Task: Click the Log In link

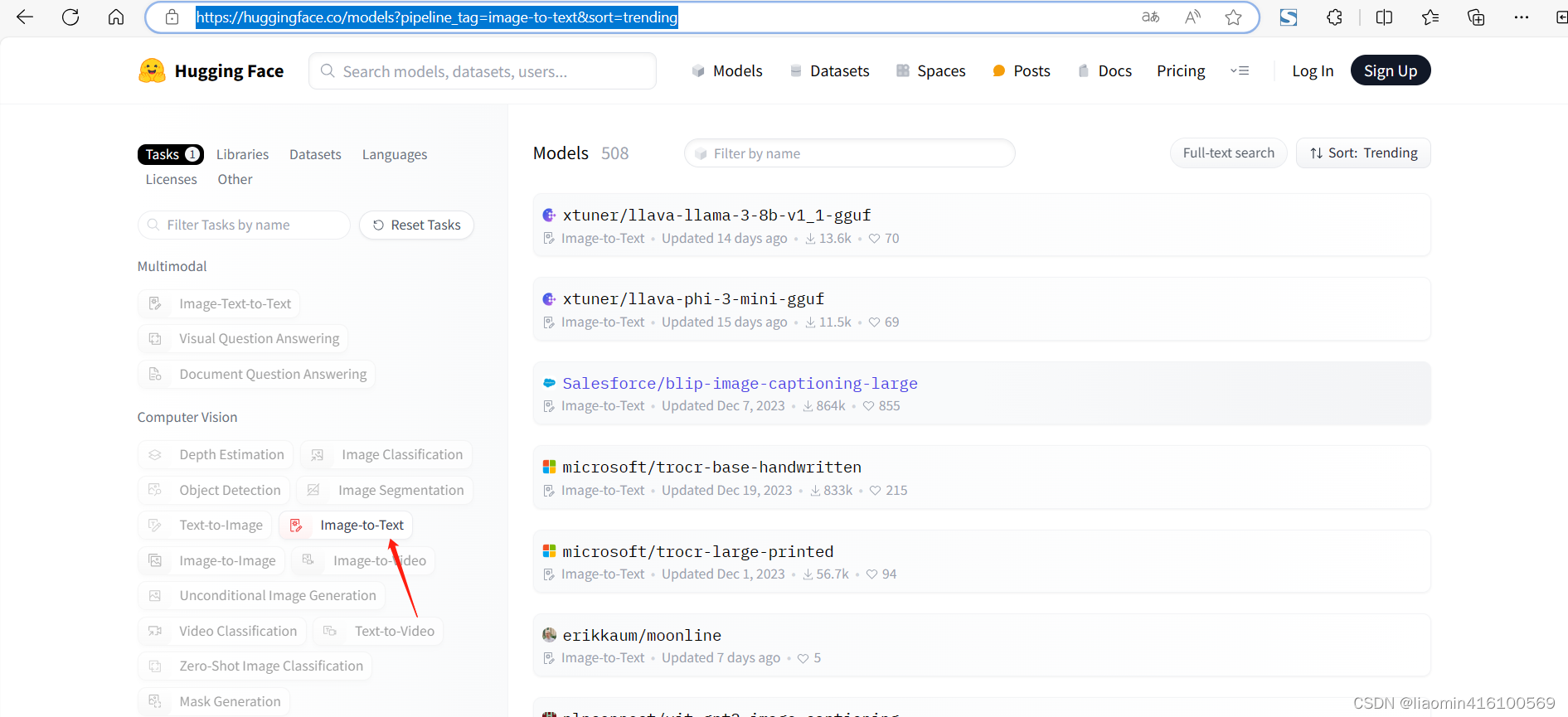Action: [x=1313, y=70]
